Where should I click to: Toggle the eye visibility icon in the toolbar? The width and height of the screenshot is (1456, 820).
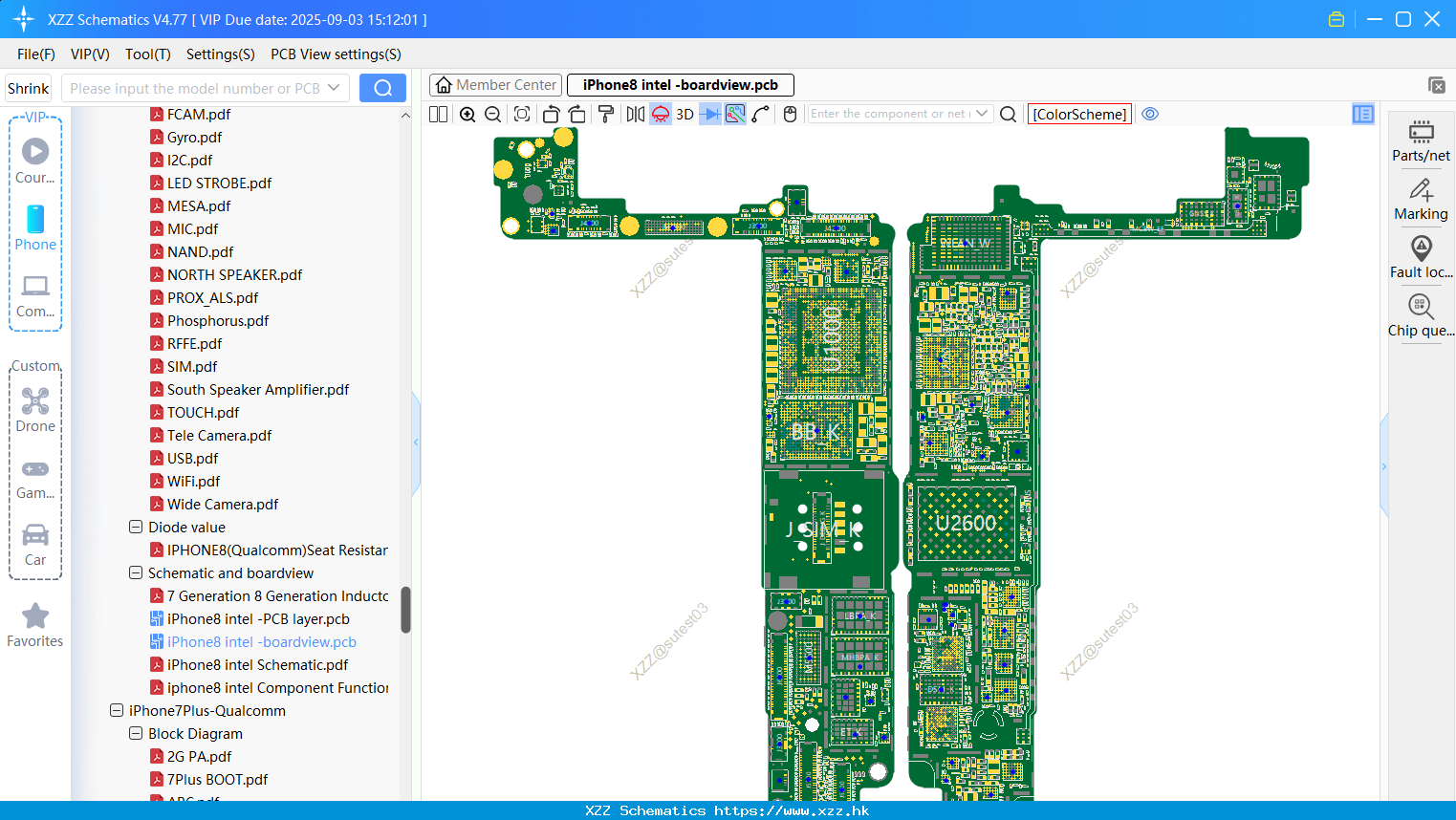pyautogui.click(x=1150, y=114)
